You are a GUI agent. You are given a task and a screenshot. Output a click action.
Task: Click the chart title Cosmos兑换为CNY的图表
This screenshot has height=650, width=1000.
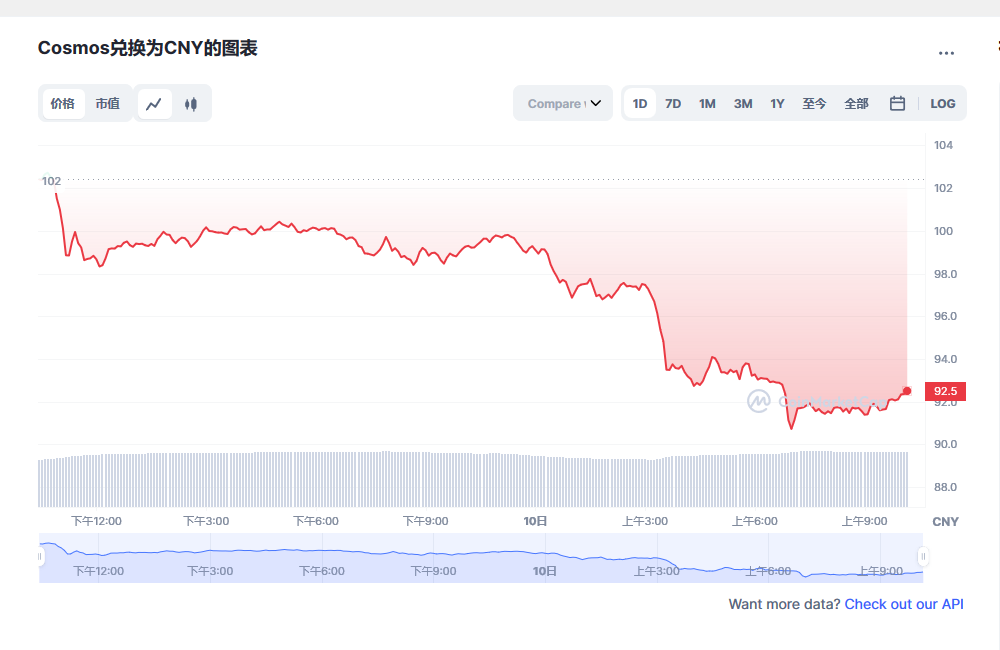click(x=147, y=48)
